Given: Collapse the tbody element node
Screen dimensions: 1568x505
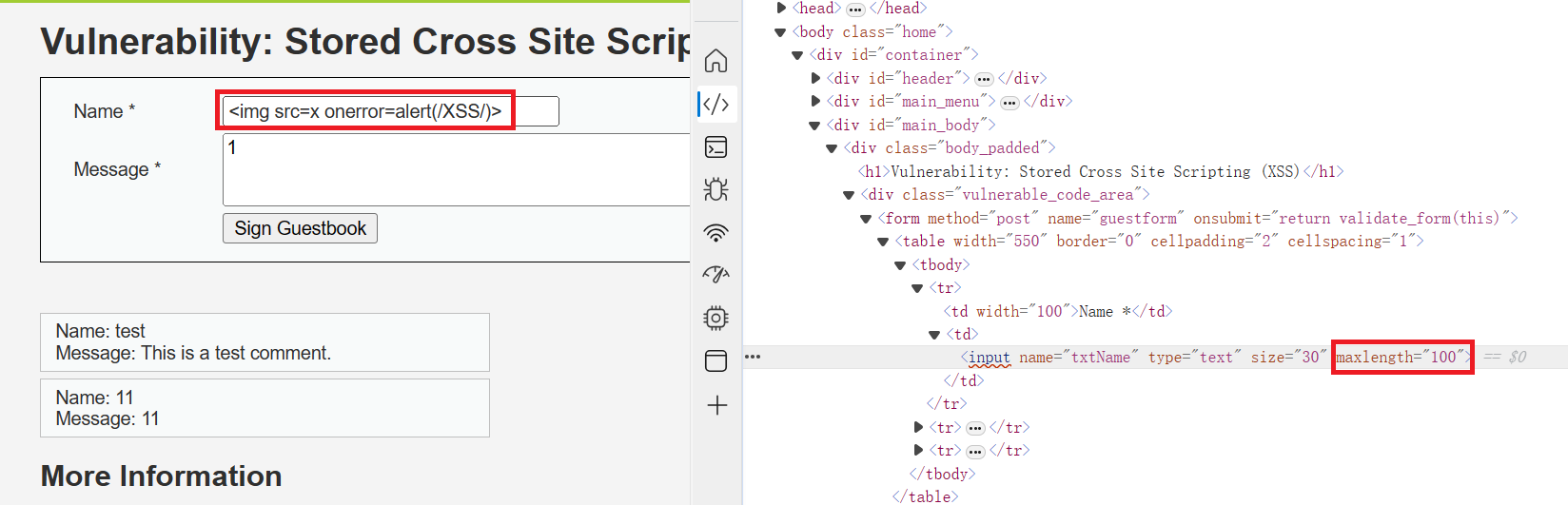Looking at the screenshot, I should click(900, 265).
